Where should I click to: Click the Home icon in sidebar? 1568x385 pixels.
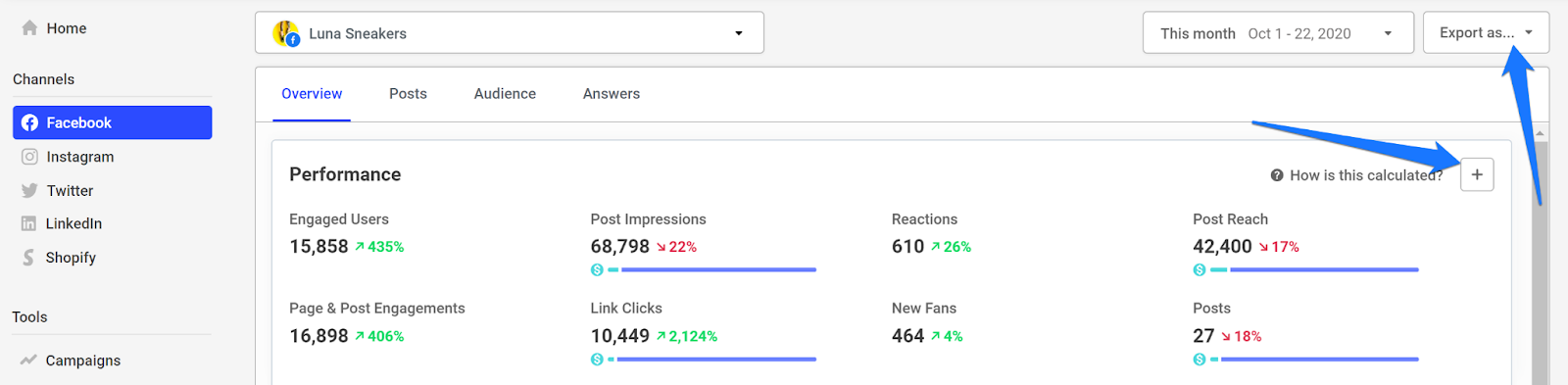29,28
